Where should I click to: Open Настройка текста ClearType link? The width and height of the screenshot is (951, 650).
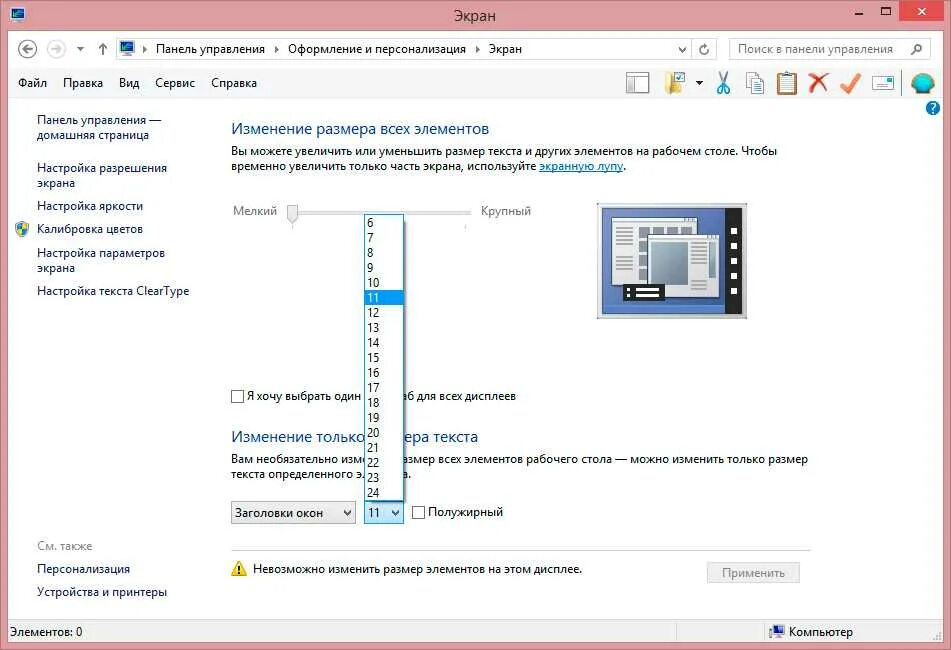point(113,291)
